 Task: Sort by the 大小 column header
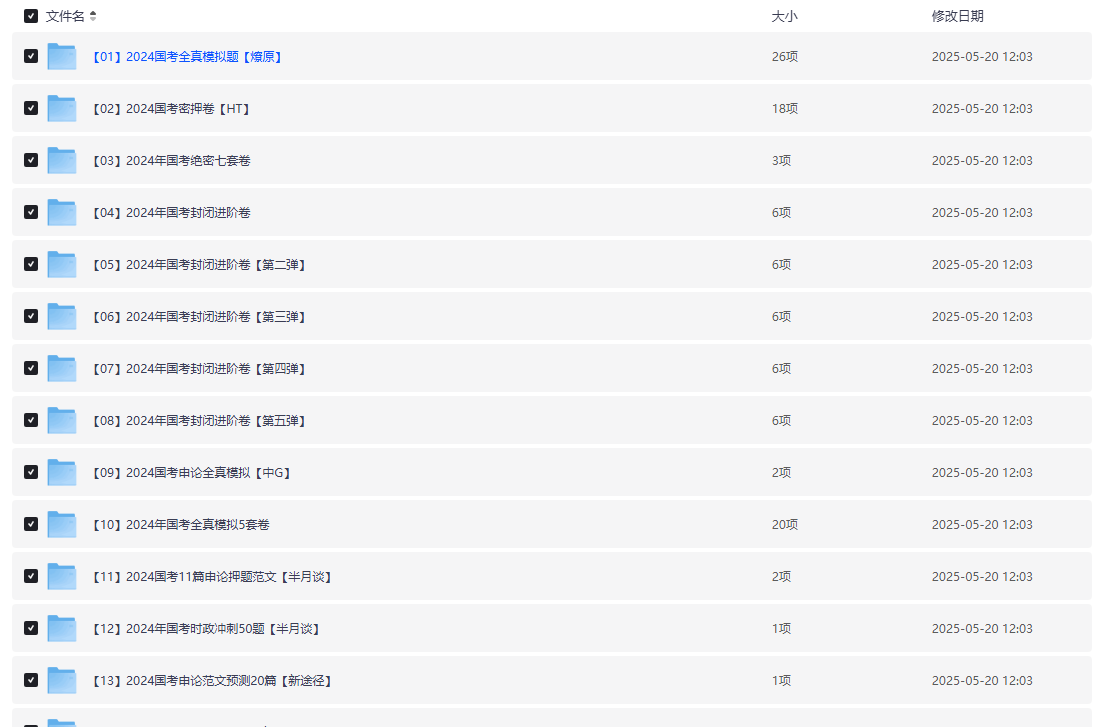point(784,16)
